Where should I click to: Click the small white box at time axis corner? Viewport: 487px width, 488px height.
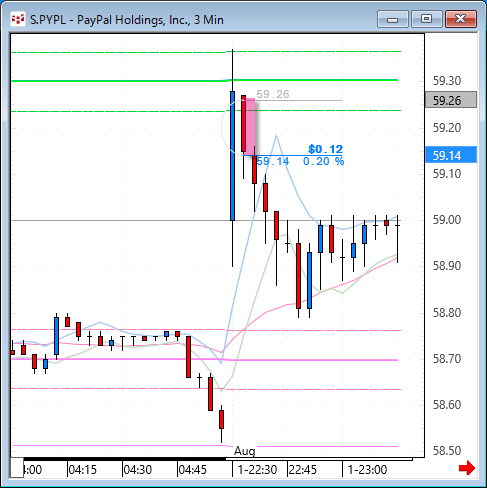click(17, 468)
